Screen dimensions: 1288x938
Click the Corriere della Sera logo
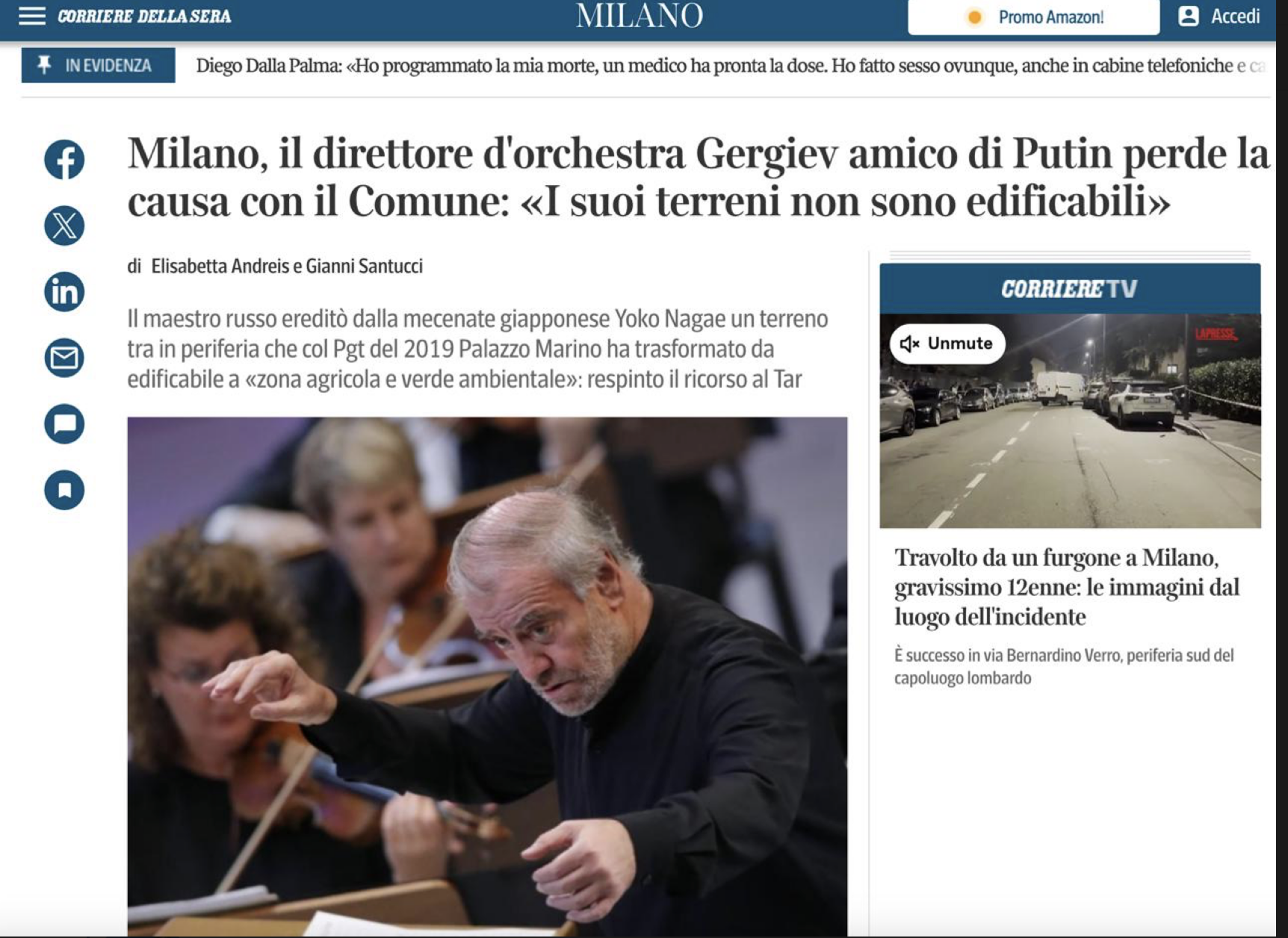pos(144,16)
